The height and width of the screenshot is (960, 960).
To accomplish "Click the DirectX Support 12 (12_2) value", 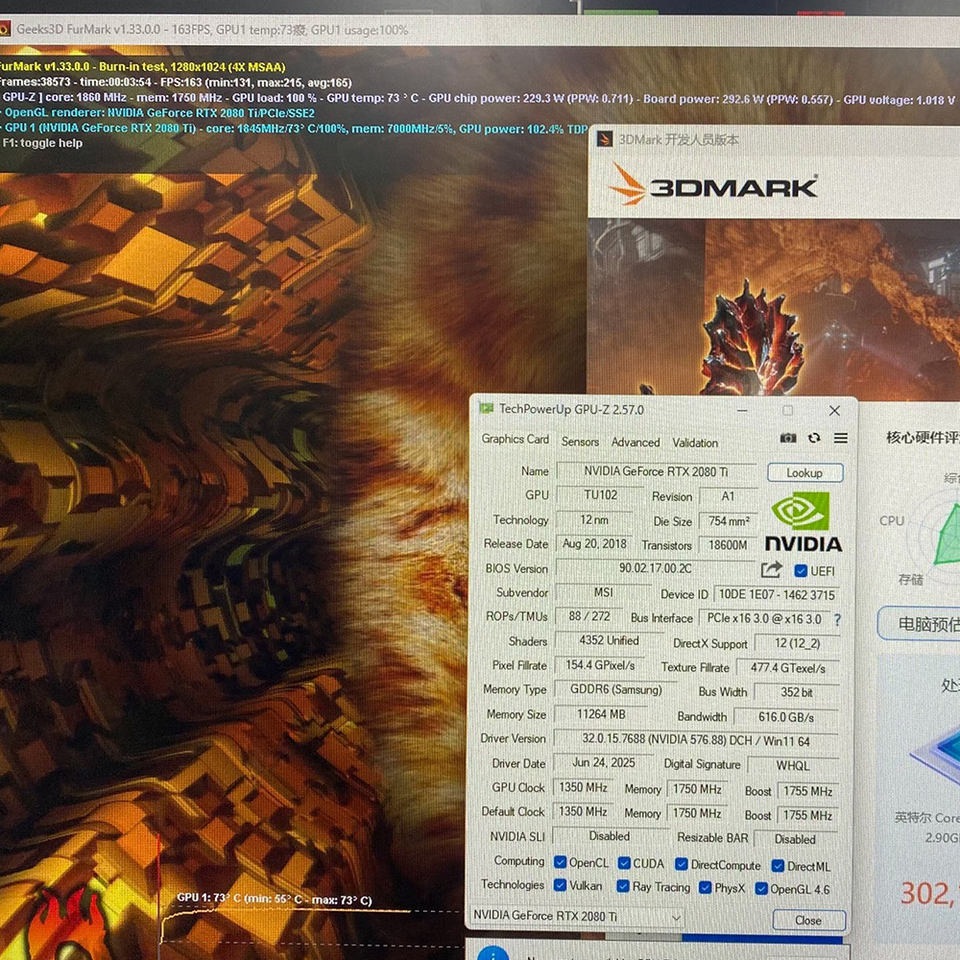I will pyautogui.click(x=797, y=643).
